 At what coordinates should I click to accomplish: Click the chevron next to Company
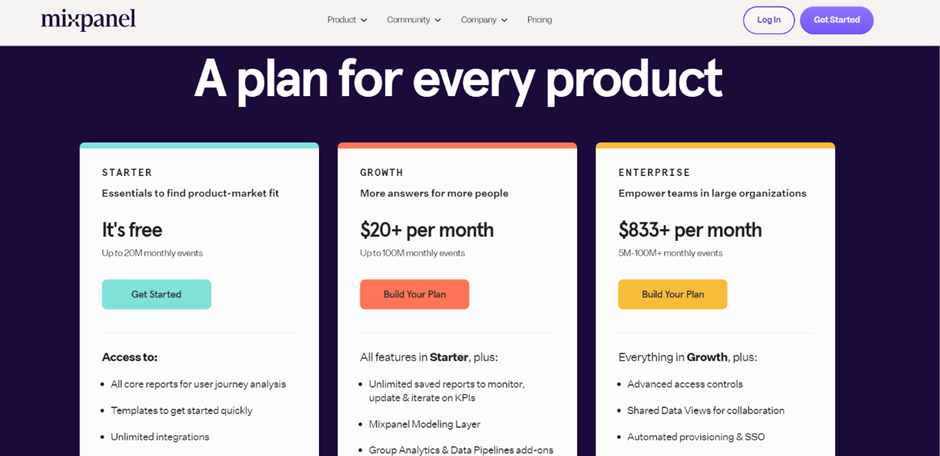[504, 20]
